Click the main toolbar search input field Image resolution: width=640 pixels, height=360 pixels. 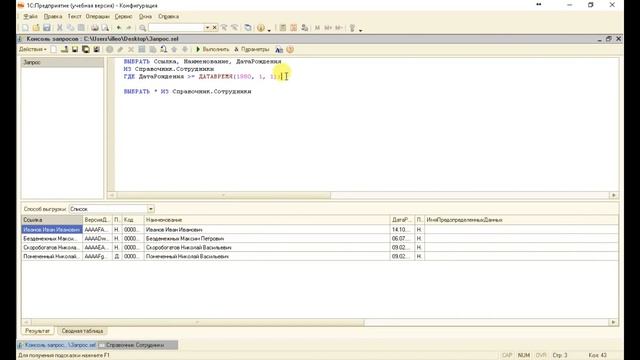point(176,28)
